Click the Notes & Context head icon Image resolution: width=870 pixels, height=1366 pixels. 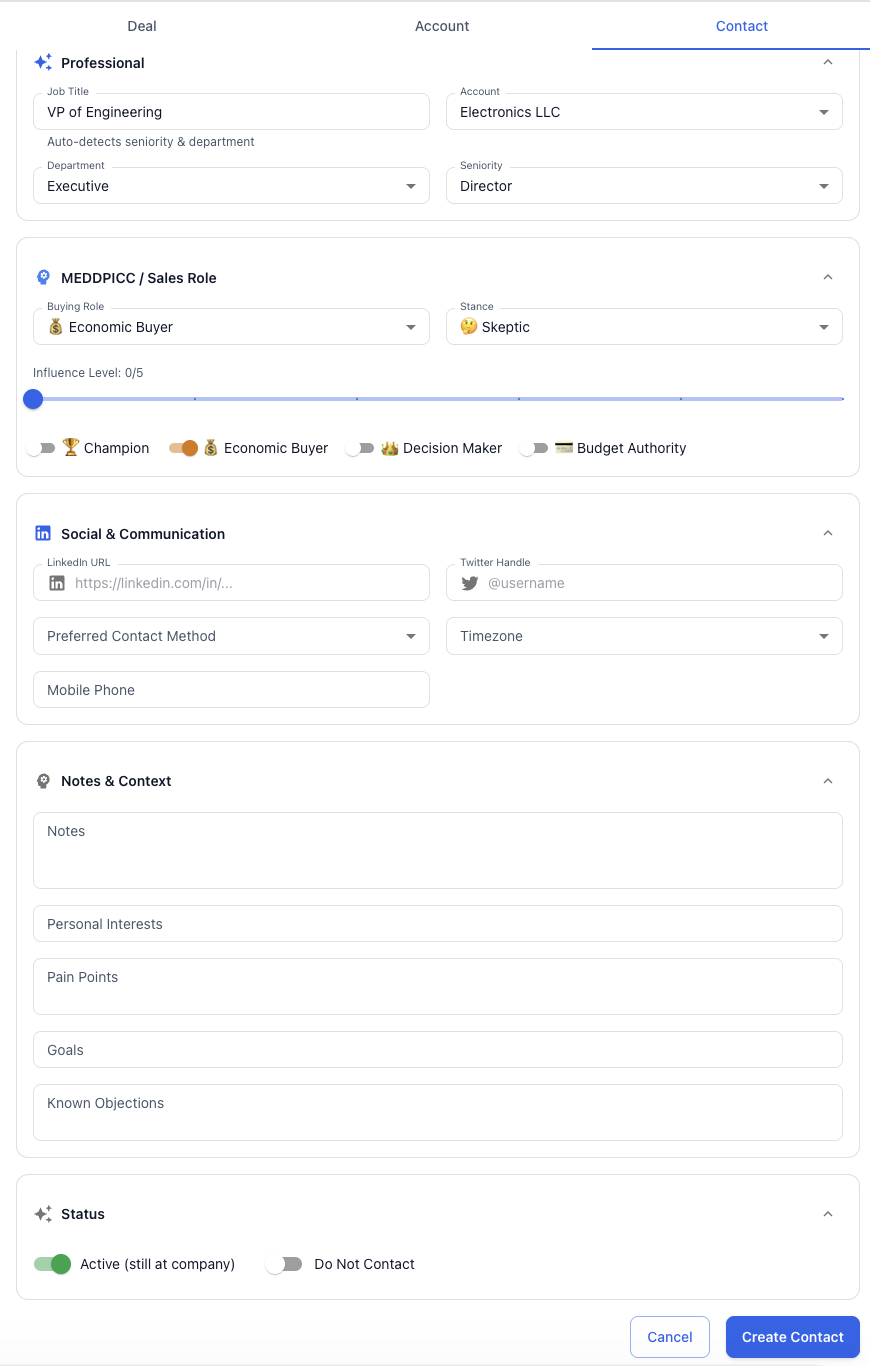pyautogui.click(x=43, y=781)
